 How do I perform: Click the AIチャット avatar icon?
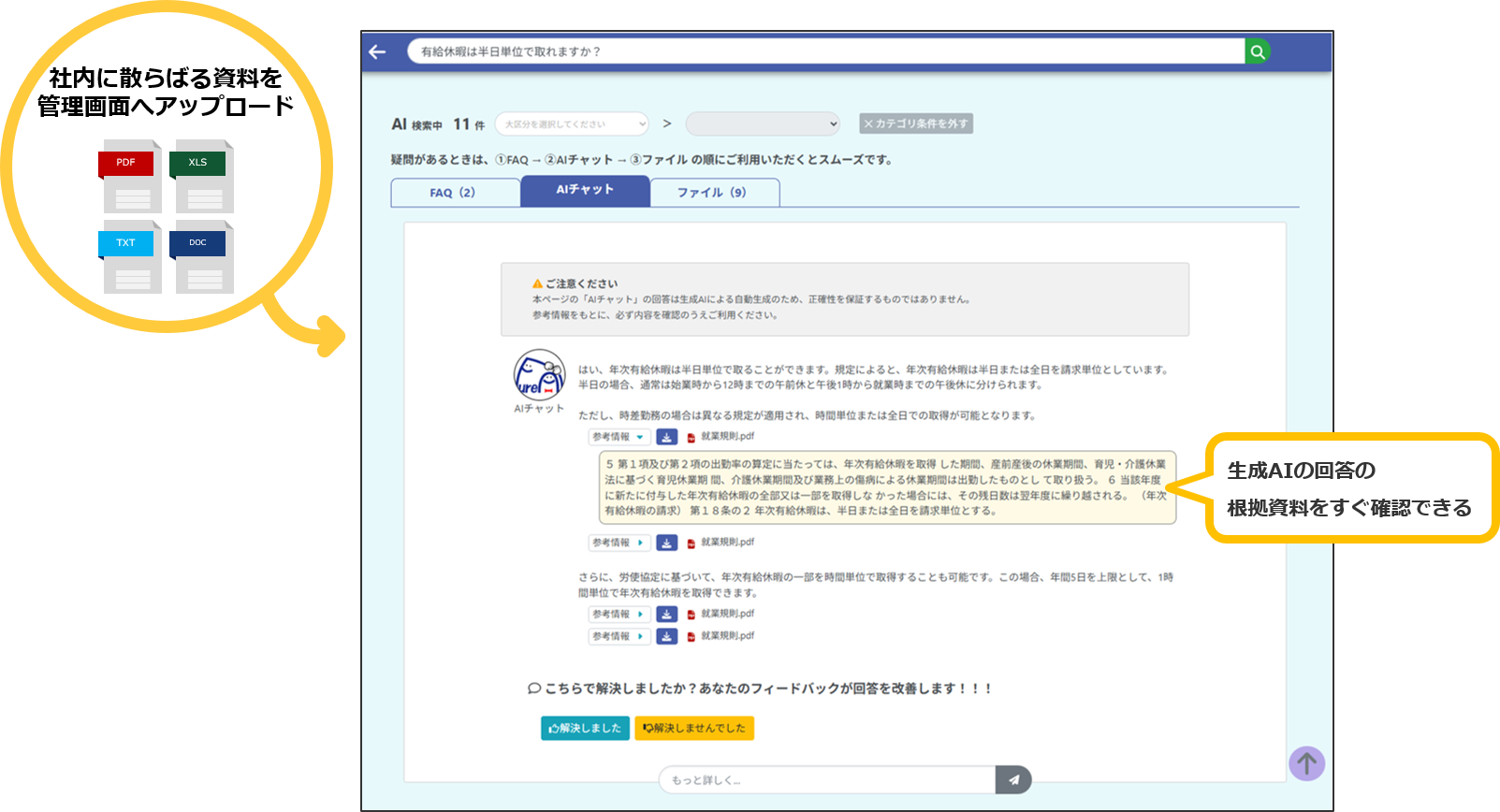pyautogui.click(x=539, y=375)
